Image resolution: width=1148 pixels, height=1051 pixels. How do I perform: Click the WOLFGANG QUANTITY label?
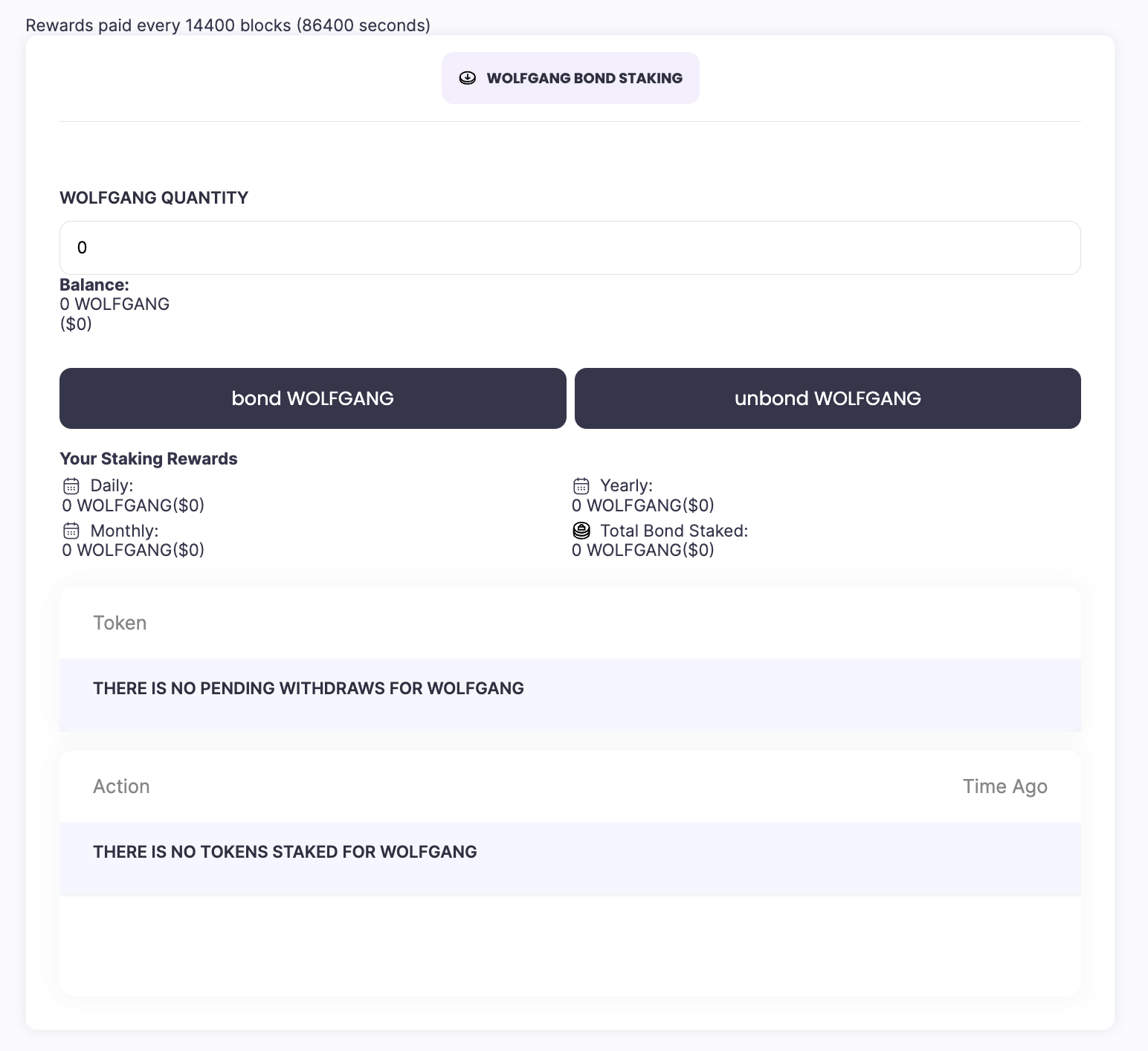coord(154,198)
